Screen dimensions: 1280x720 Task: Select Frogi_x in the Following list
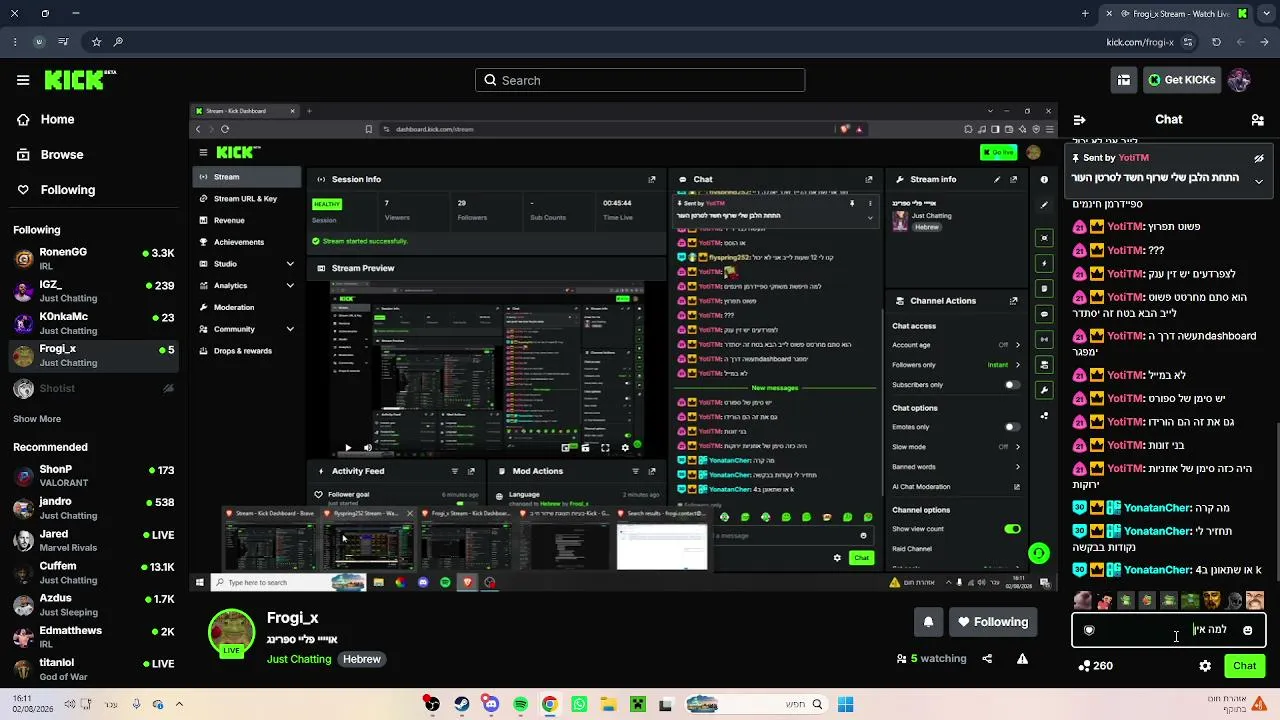pyautogui.click(x=93, y=355)
